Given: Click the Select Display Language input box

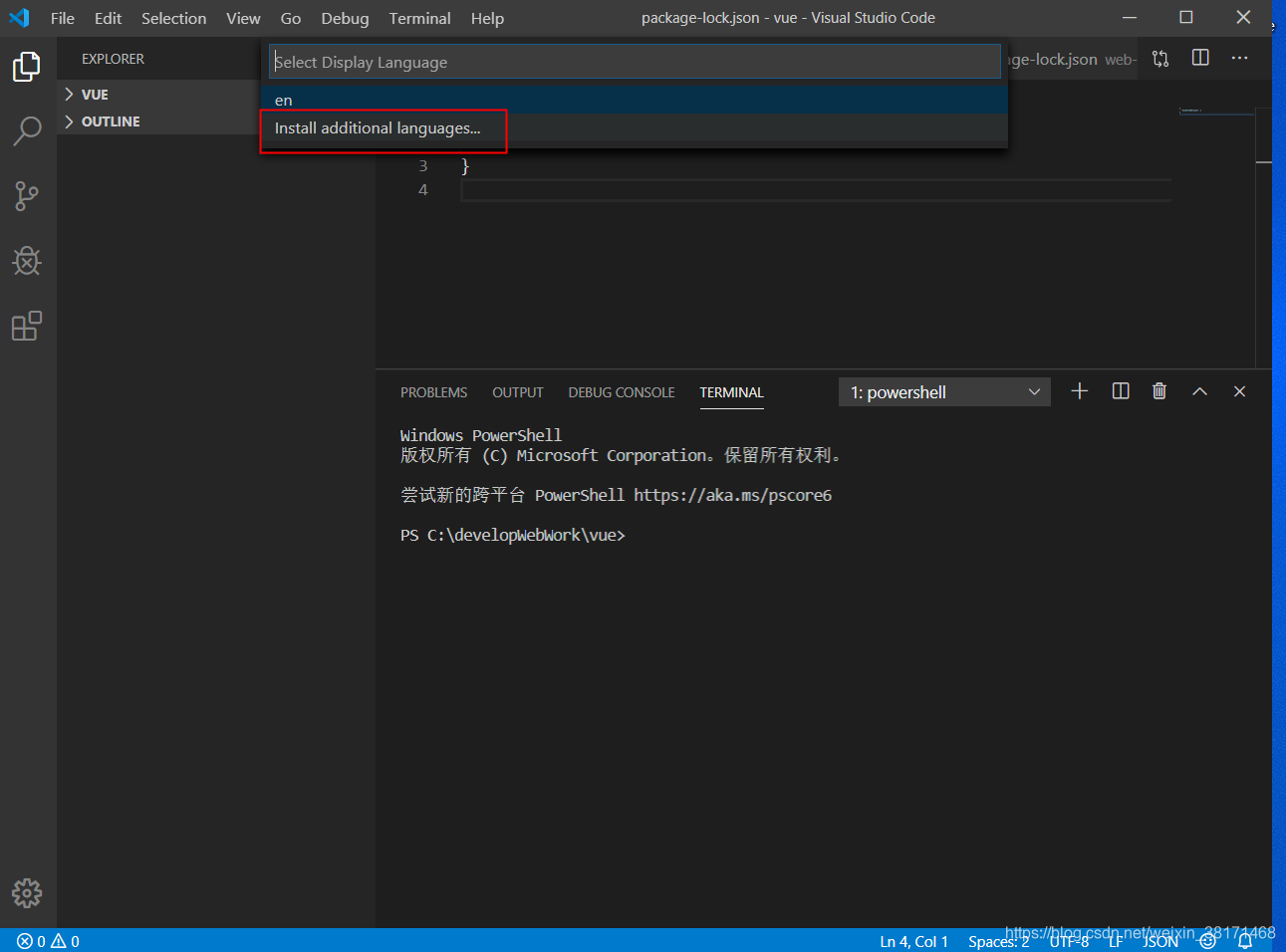Looking at the screenshot, I should [x=635, y=62].
